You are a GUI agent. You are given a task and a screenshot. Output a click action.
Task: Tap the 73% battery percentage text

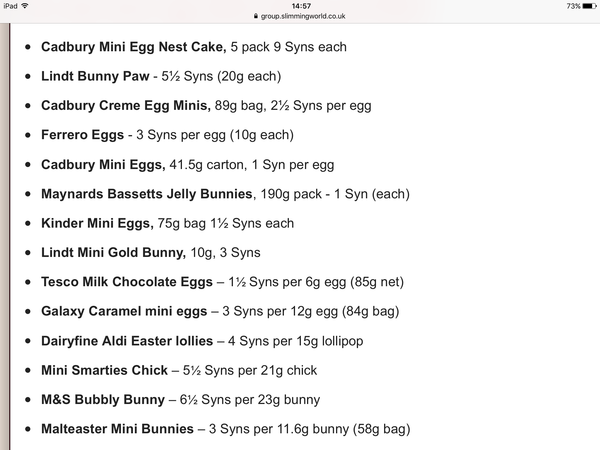point(573,6)
